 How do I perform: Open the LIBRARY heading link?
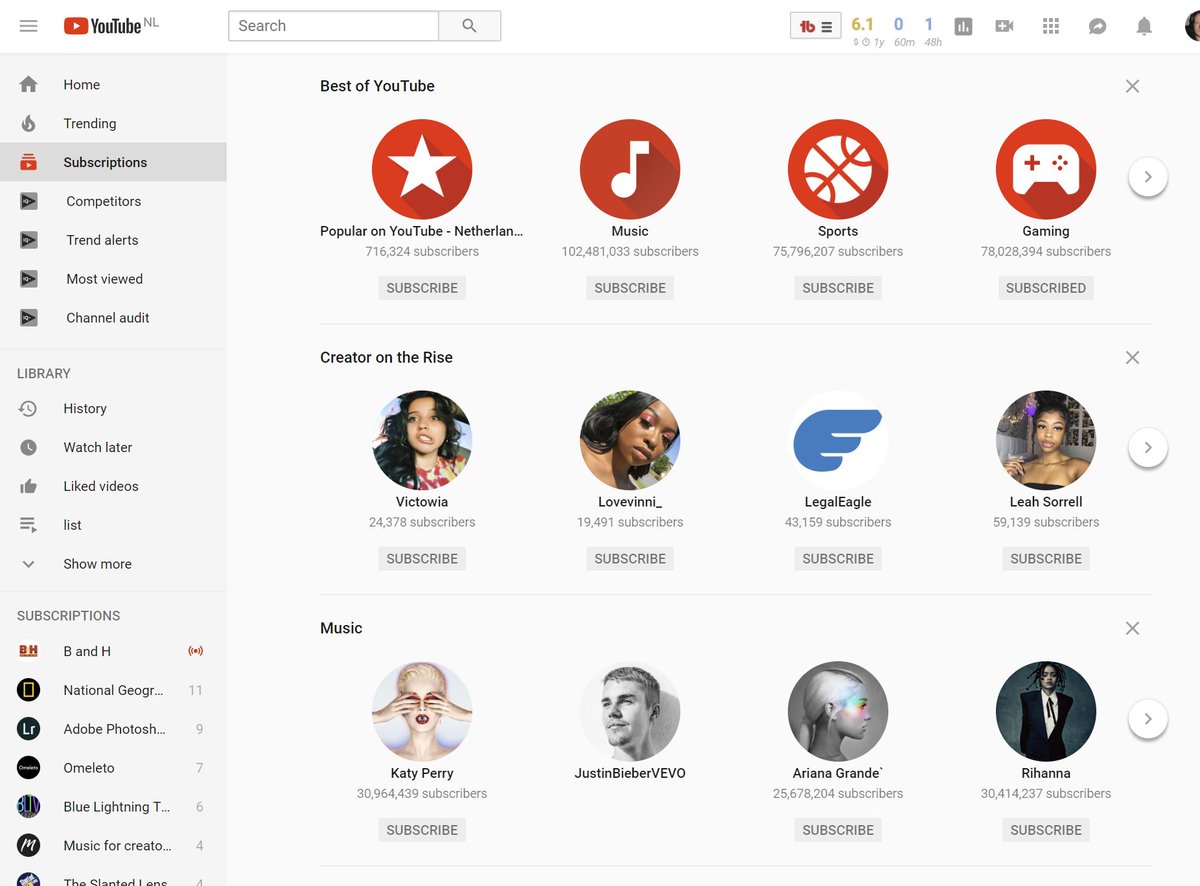[44, 374]
